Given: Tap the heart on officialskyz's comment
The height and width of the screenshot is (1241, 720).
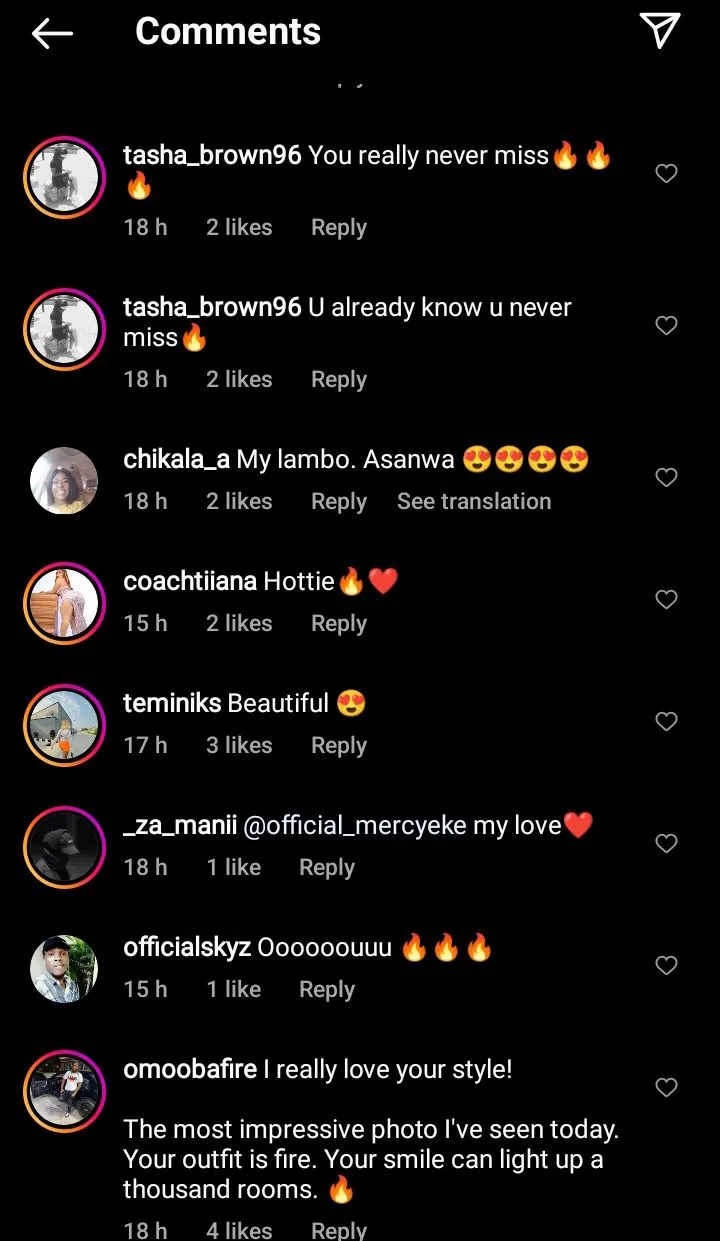Looking at the screenshot, I should tap(666, 966).
